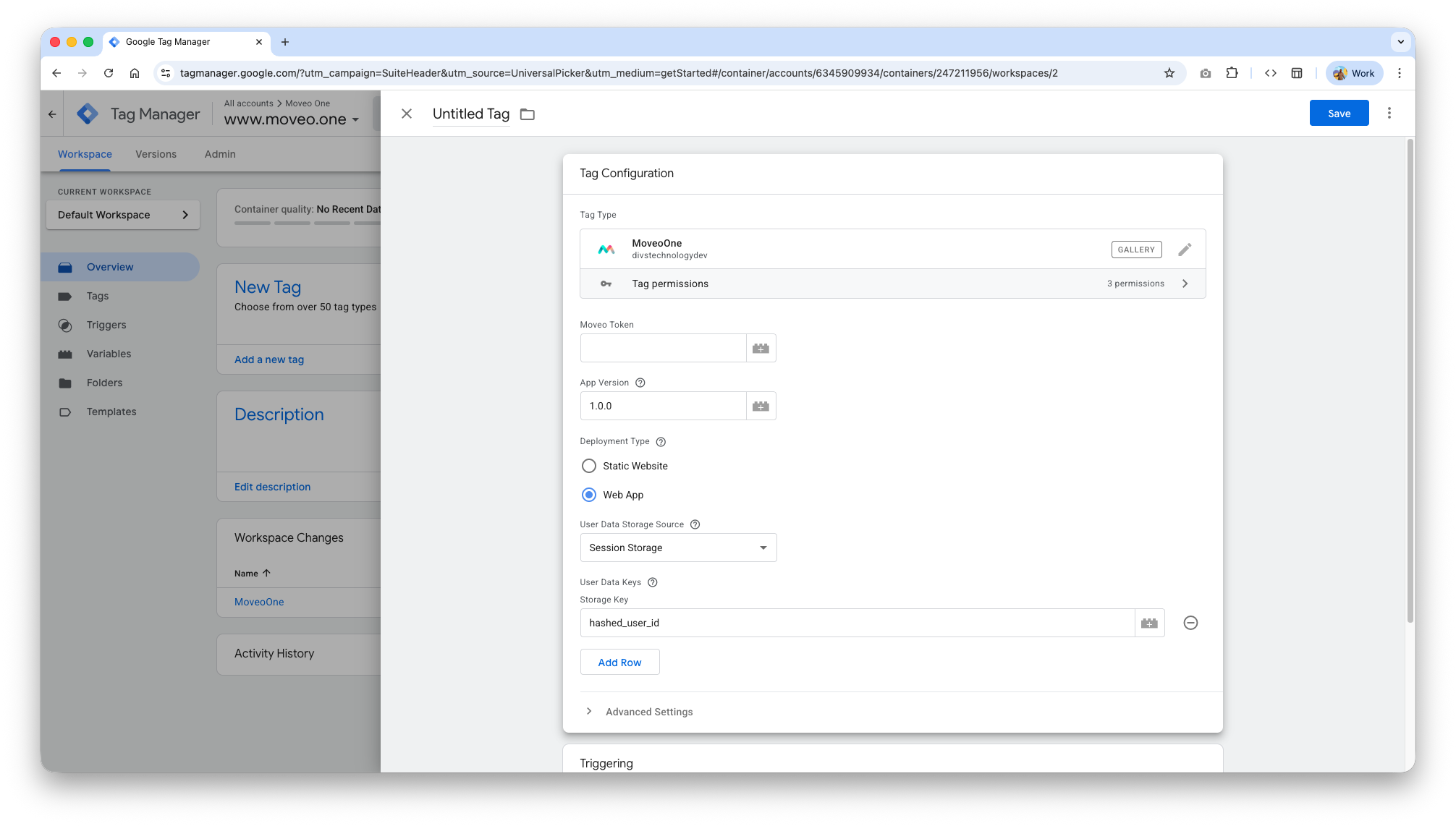1456x826 pixels.
Task: Add a new row to User Data Keys
Action: point(619,663)
